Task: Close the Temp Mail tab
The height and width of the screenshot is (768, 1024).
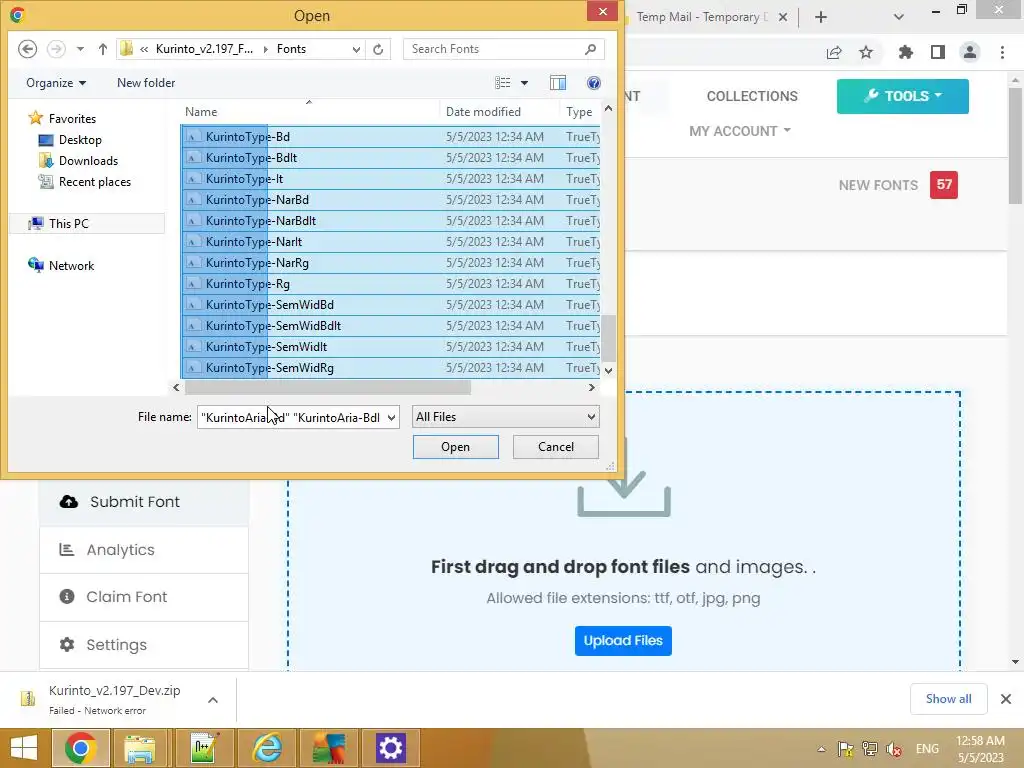Action: tap(782, 18)
